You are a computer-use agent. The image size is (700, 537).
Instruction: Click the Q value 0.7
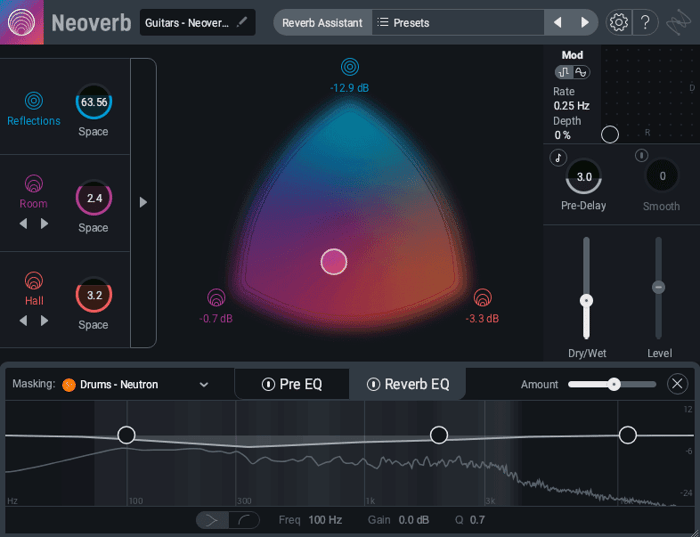pyautogui.click(x=477, y=520)
